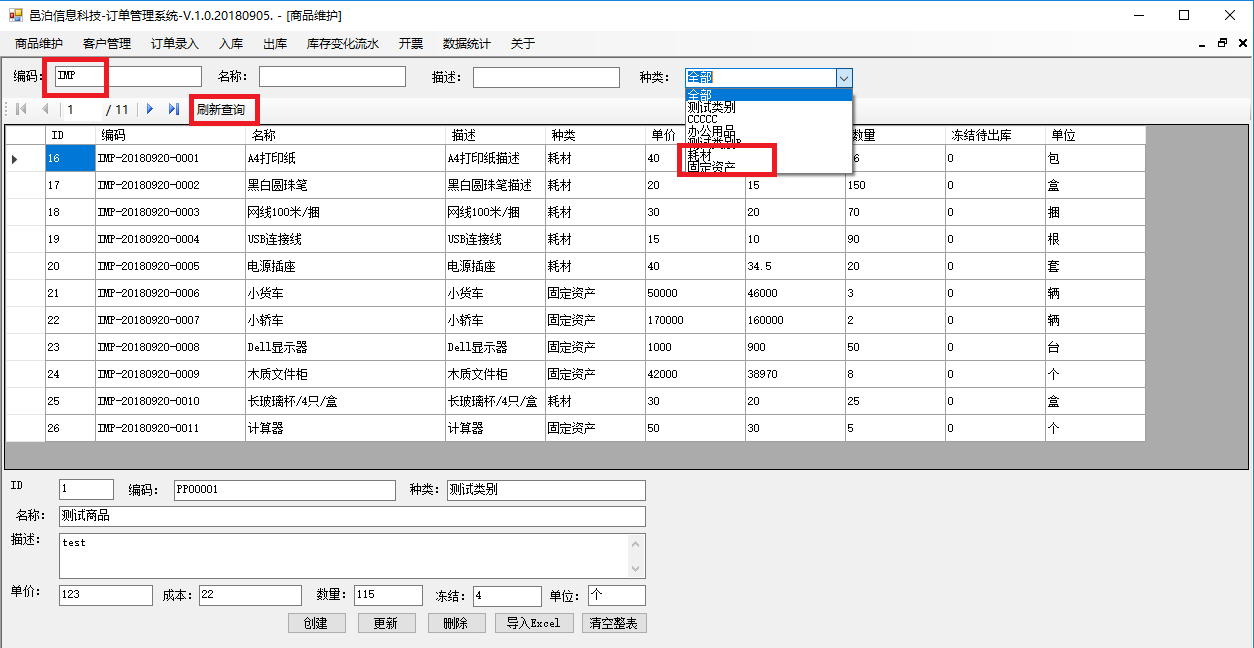This screenshot has height=648, width=1254.
Task: Select the 170000 price cell
Action: 695,320
